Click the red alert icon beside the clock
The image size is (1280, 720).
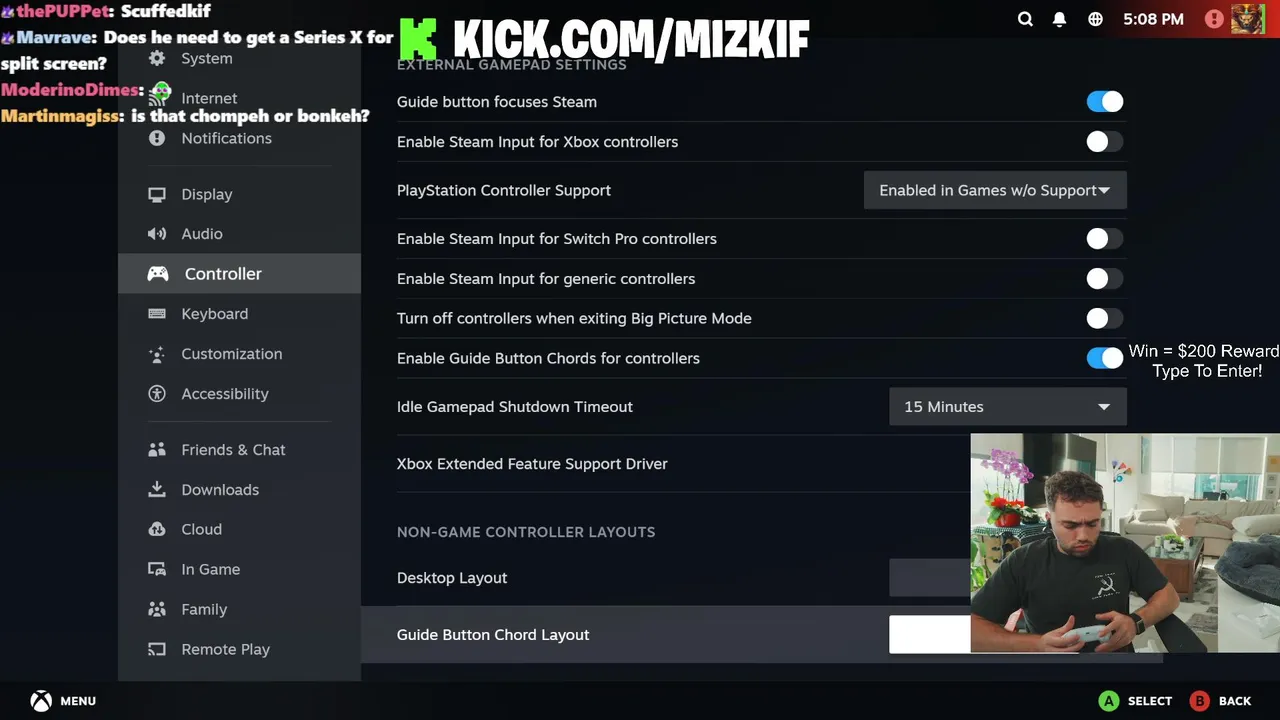tap(1214, 19)
